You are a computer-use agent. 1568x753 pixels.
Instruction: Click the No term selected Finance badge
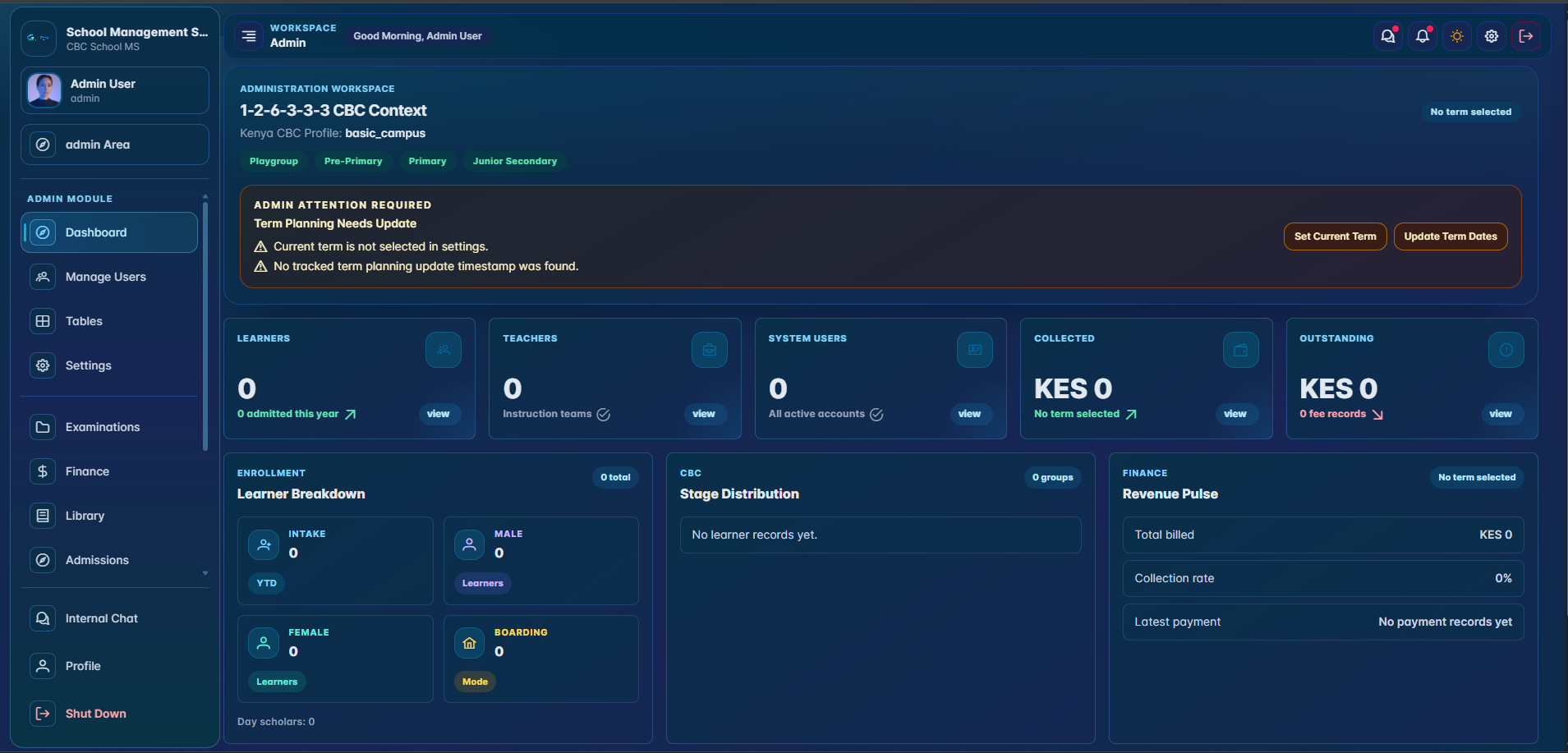point(1477,477)
